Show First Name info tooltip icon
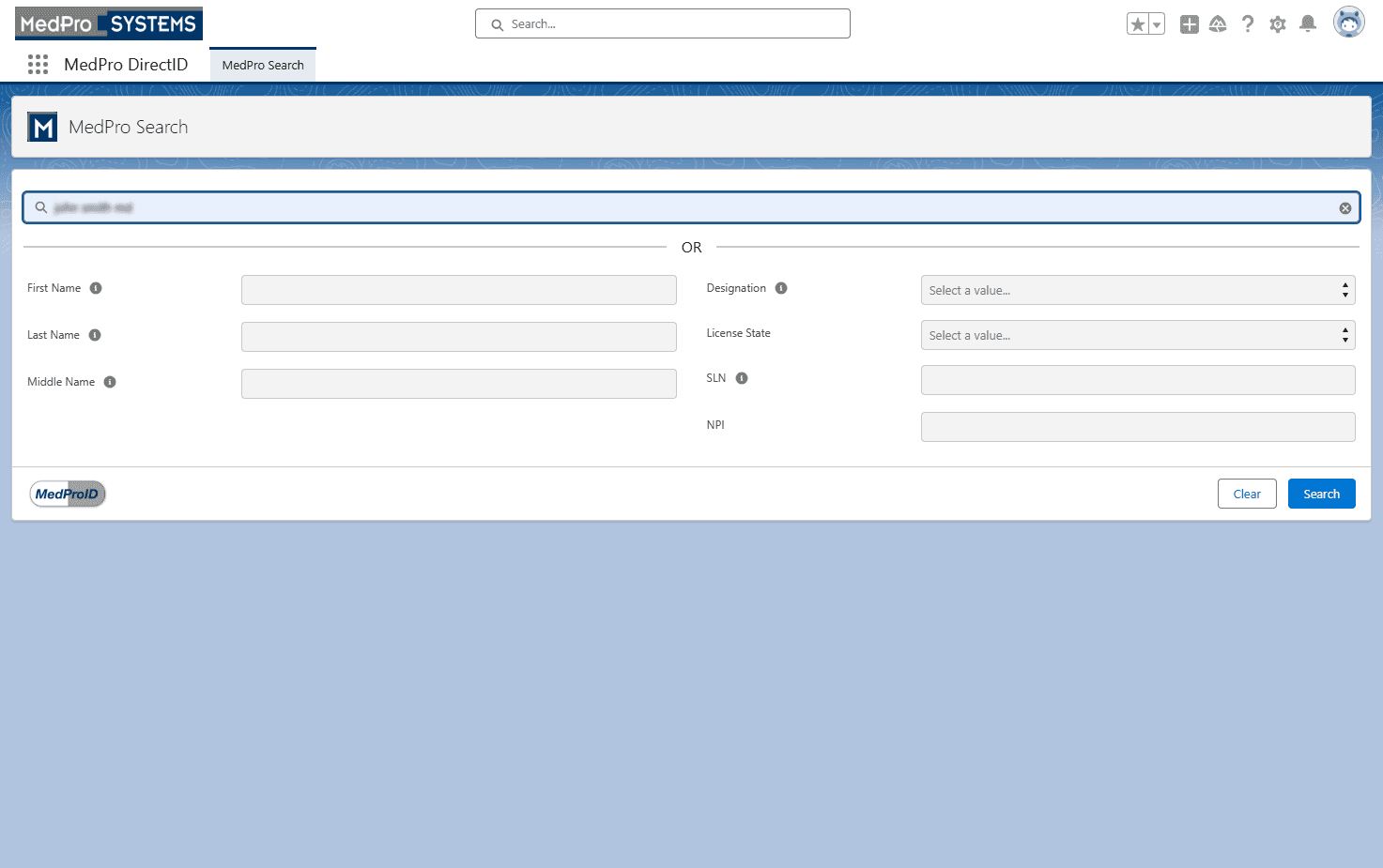 pyautogui.click(x=96, y=288)
